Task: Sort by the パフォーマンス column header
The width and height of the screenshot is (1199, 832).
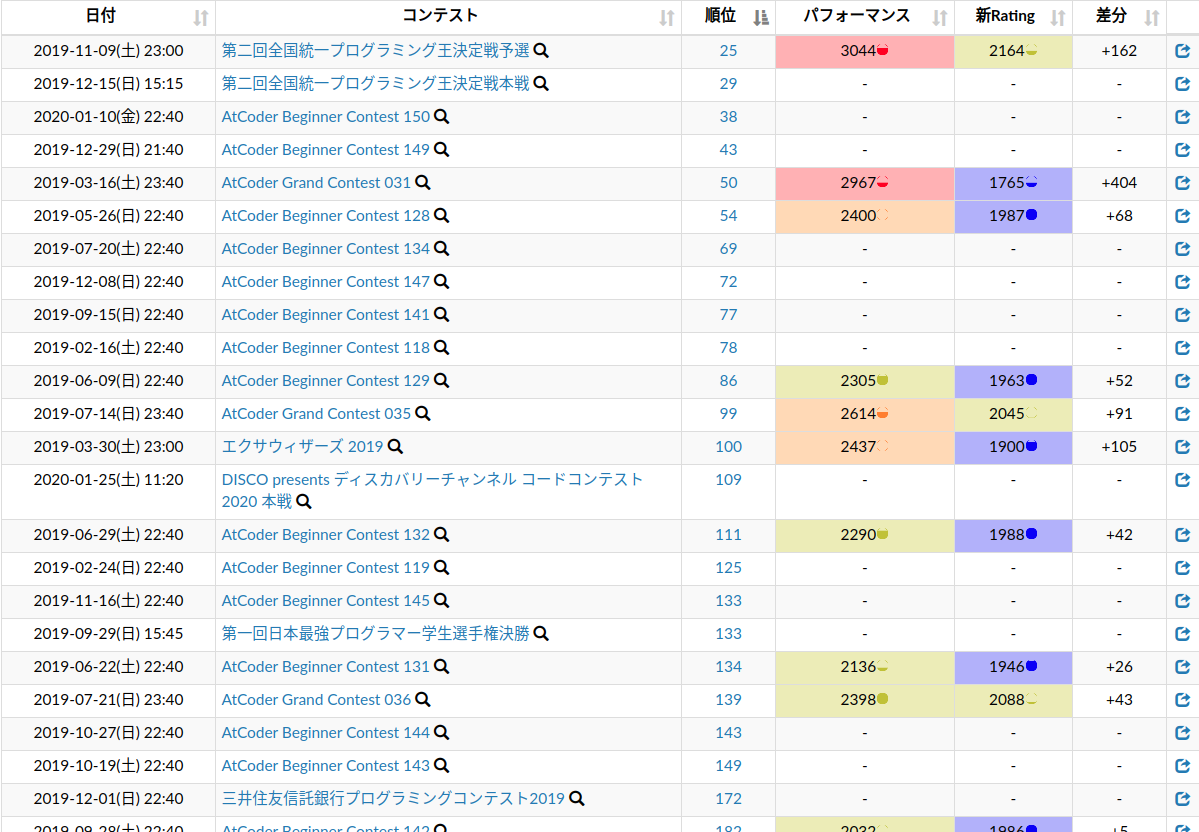Action: [x=865, y=17]
